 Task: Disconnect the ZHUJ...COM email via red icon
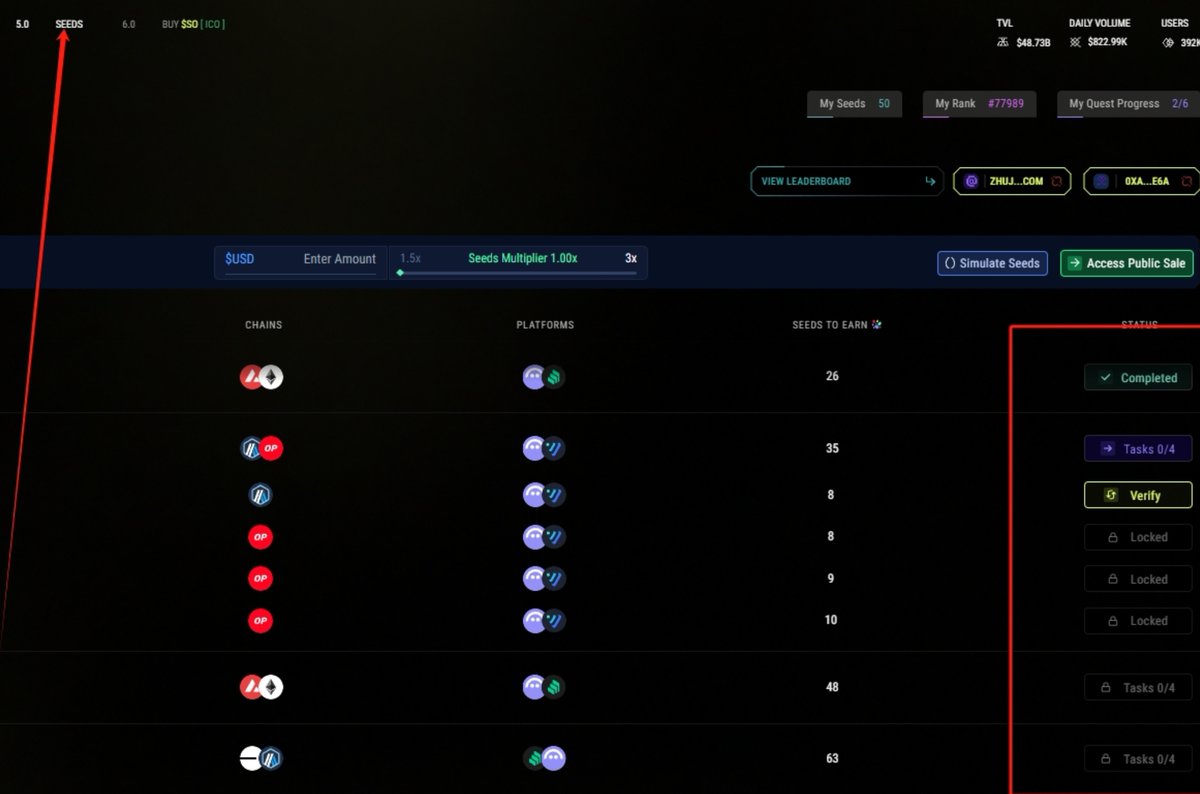1058,181
